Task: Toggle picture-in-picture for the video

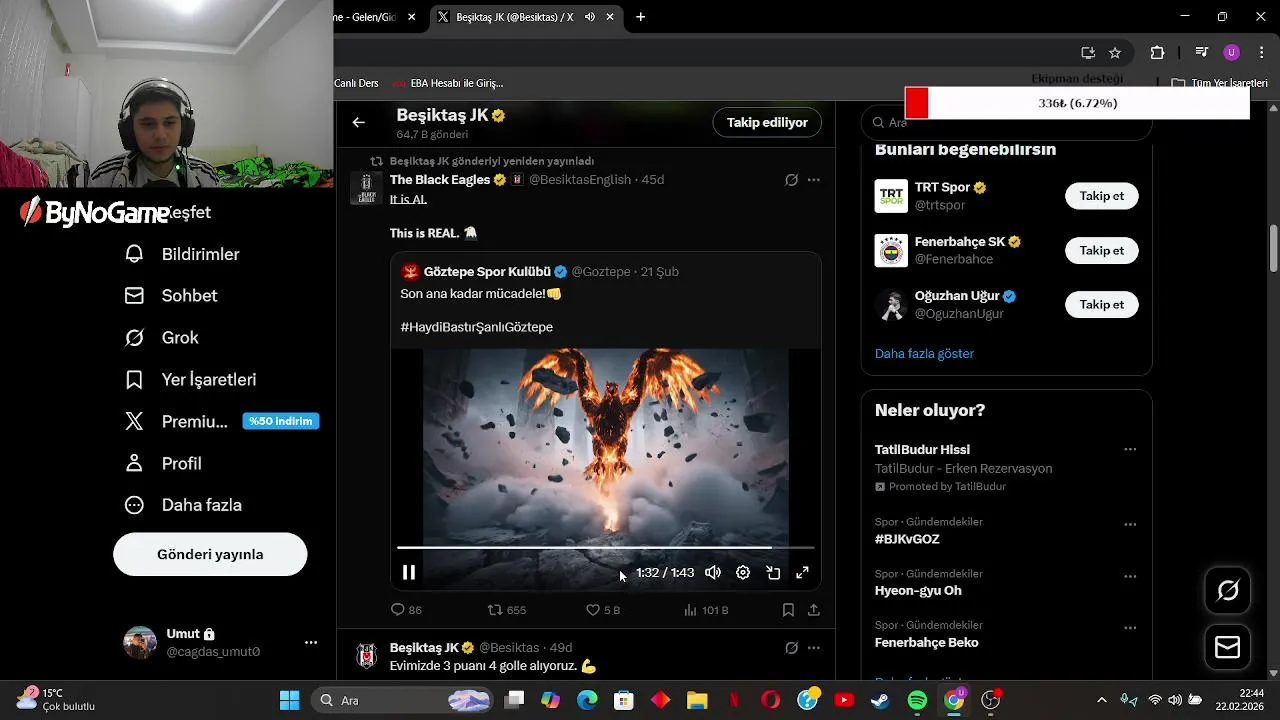Action: 773,572
